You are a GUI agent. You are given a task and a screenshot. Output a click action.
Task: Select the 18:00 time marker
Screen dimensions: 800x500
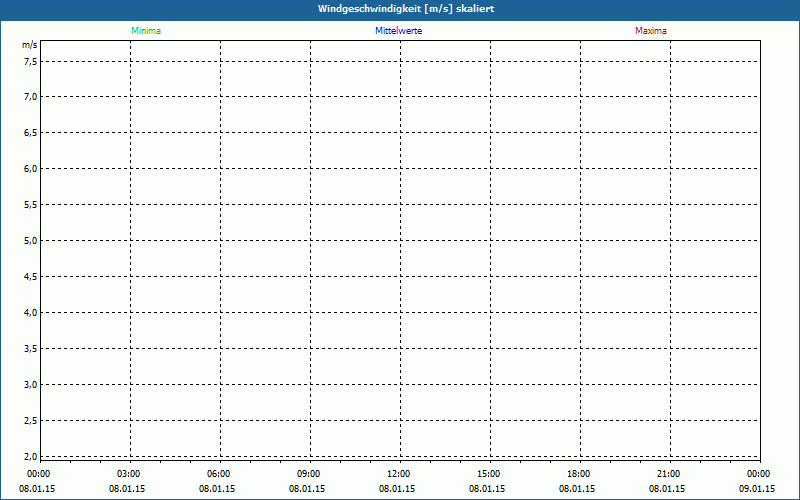pyautogui.click(x=579, y=474)
